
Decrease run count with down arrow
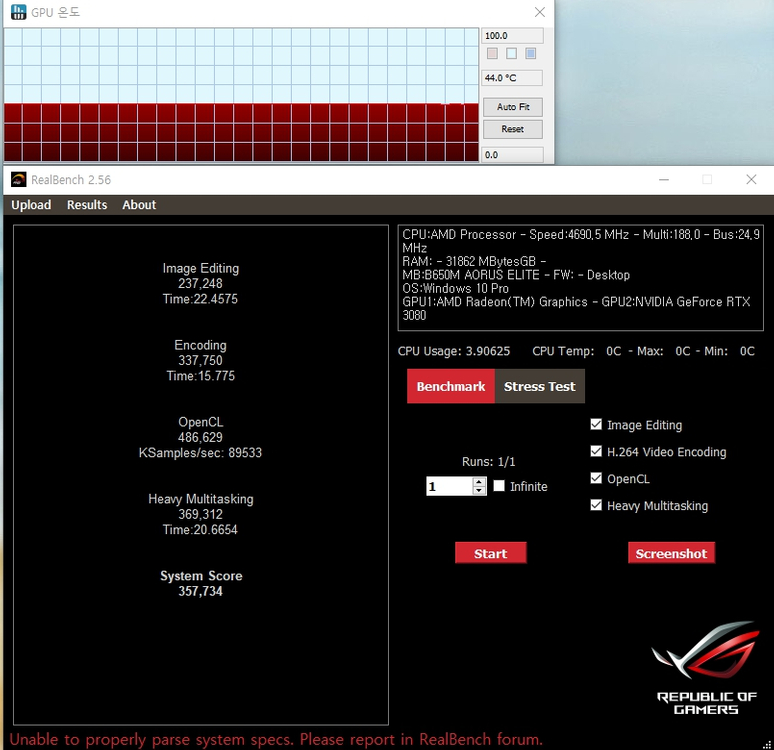pyautogui.click(x=479, y=490)
